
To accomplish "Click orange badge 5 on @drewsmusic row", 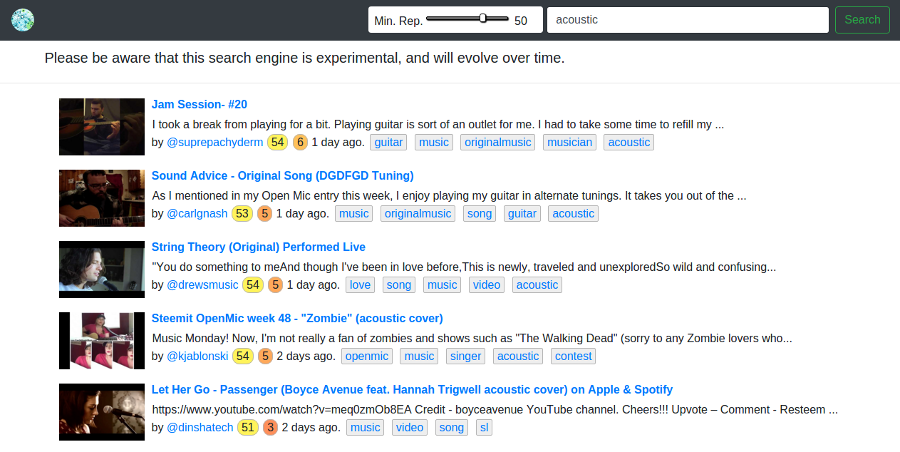I will coord(275,285).
